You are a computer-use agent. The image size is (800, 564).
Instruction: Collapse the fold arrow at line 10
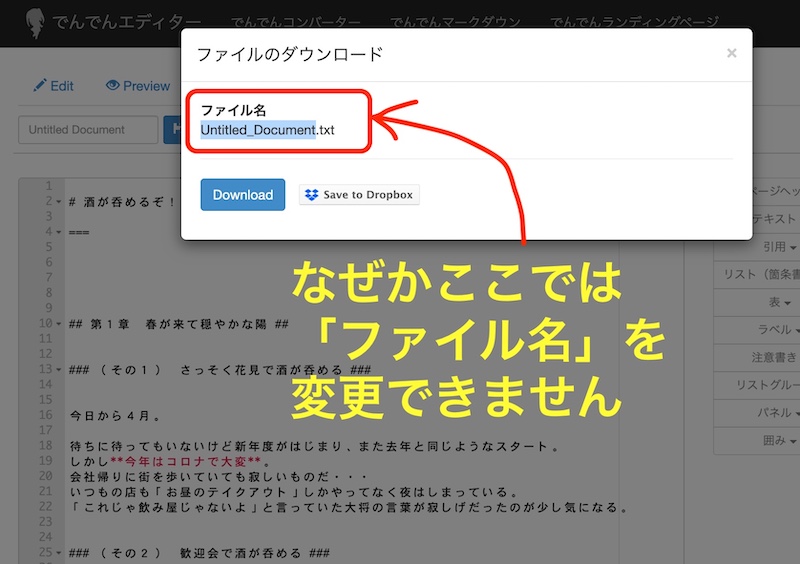pos(60,324)
